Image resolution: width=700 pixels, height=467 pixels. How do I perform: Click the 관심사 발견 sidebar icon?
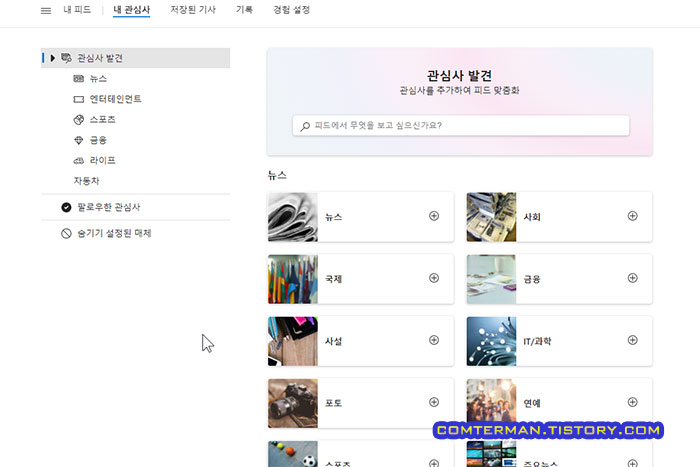point(66,58)
